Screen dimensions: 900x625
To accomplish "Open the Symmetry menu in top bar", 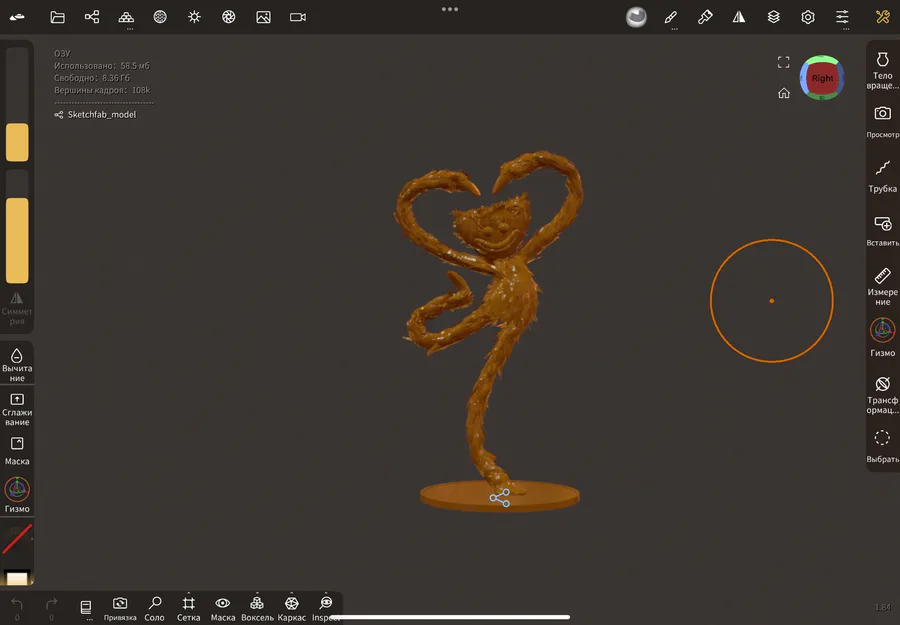I will pyautogui.click(x=739, y=17).
